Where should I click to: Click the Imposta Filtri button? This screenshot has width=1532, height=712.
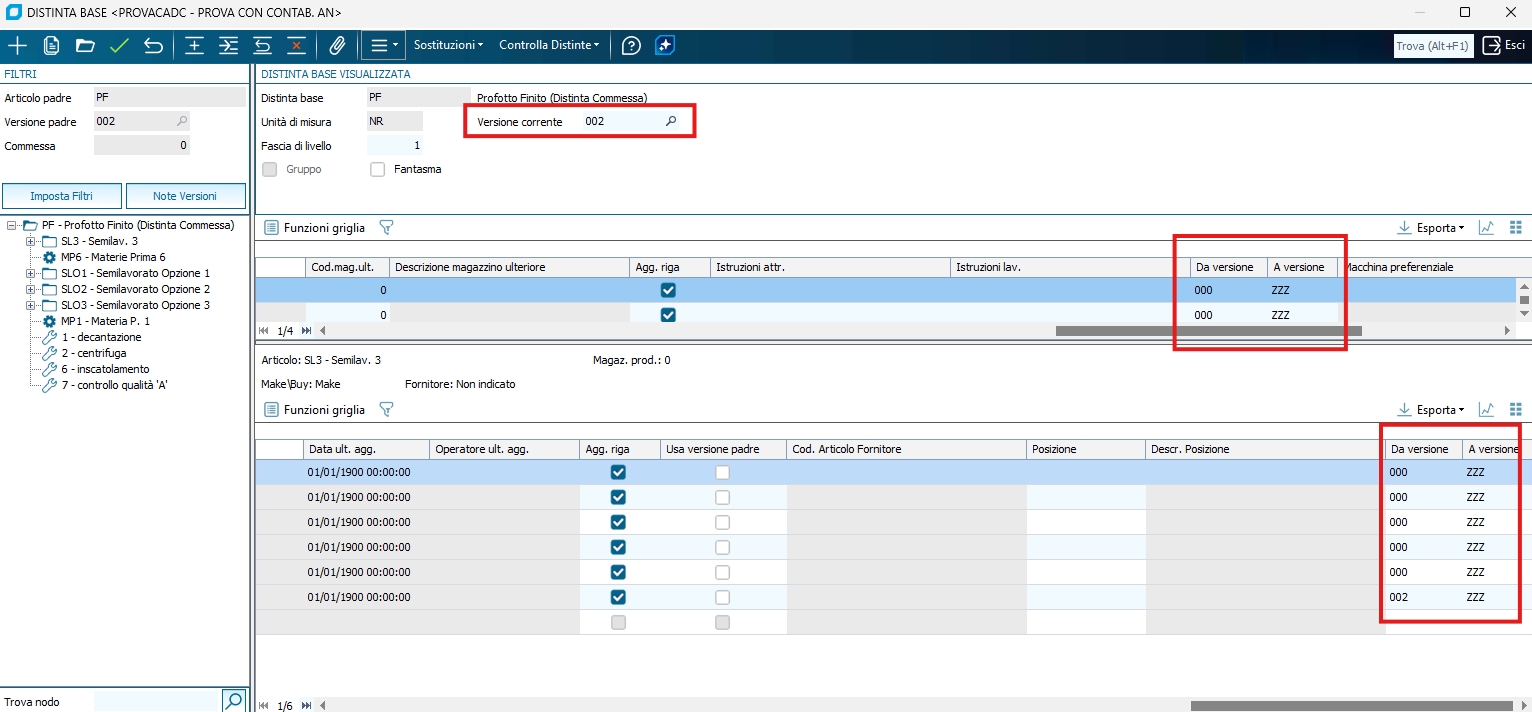[62, 196]
